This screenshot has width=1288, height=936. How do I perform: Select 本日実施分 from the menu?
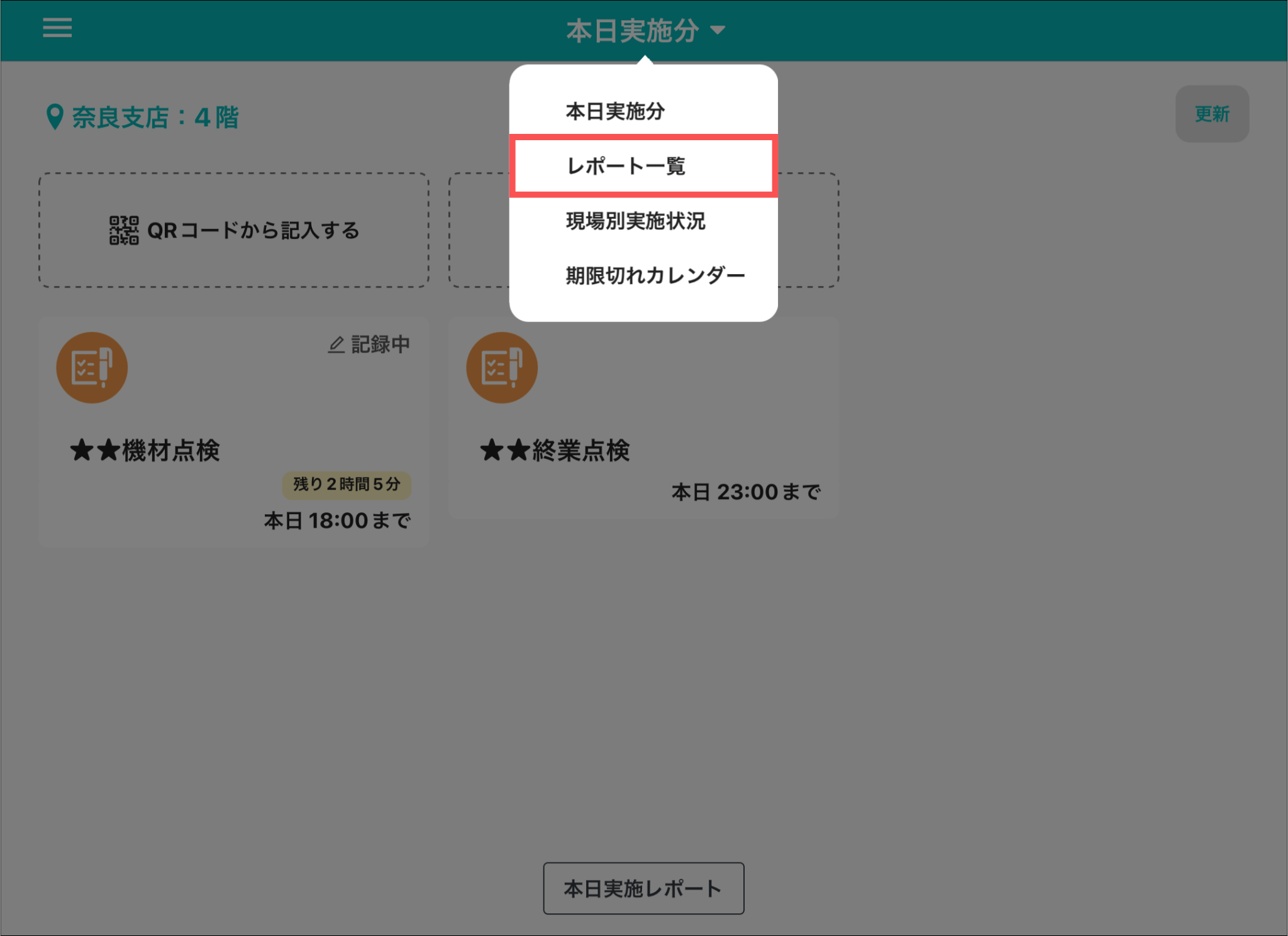point(615,111)
